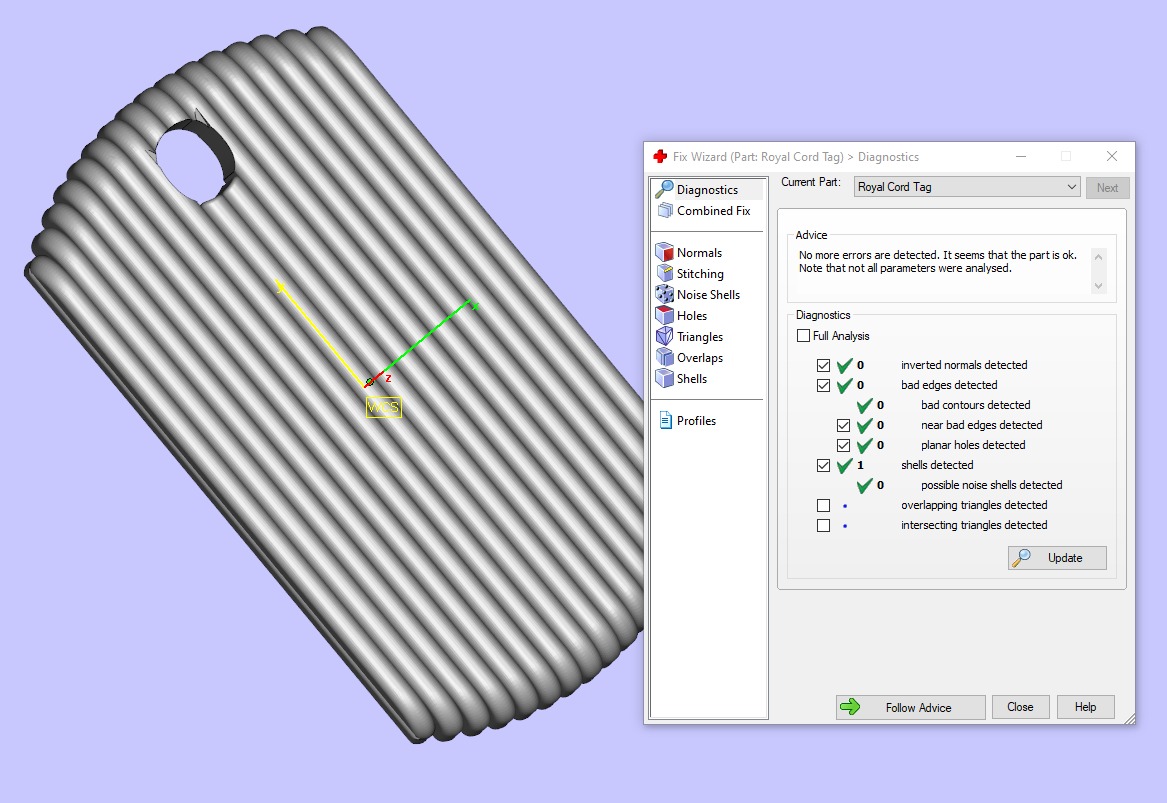Click the magnifier icon on Update button
1167x803 pixels.
tap(1023, 557)
